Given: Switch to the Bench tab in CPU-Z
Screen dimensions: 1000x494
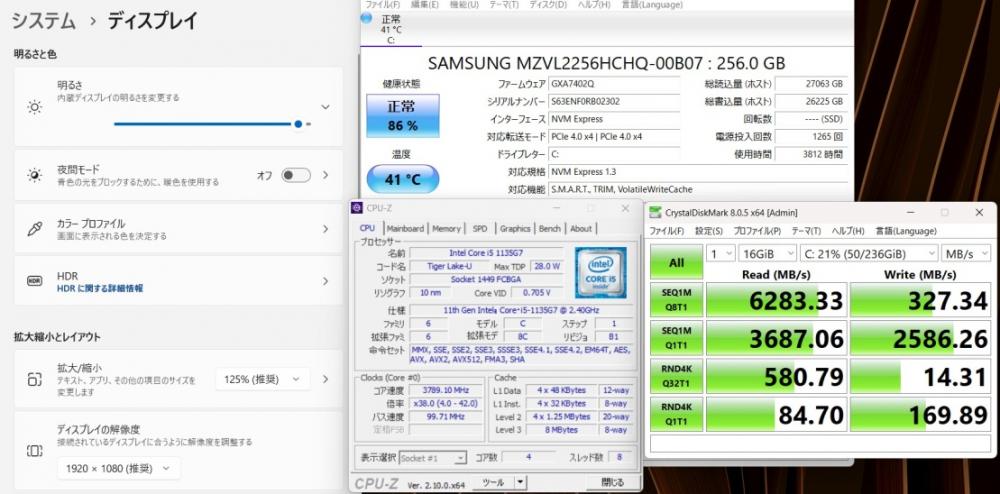Looking at the screenshot, I should coord(550,228).
